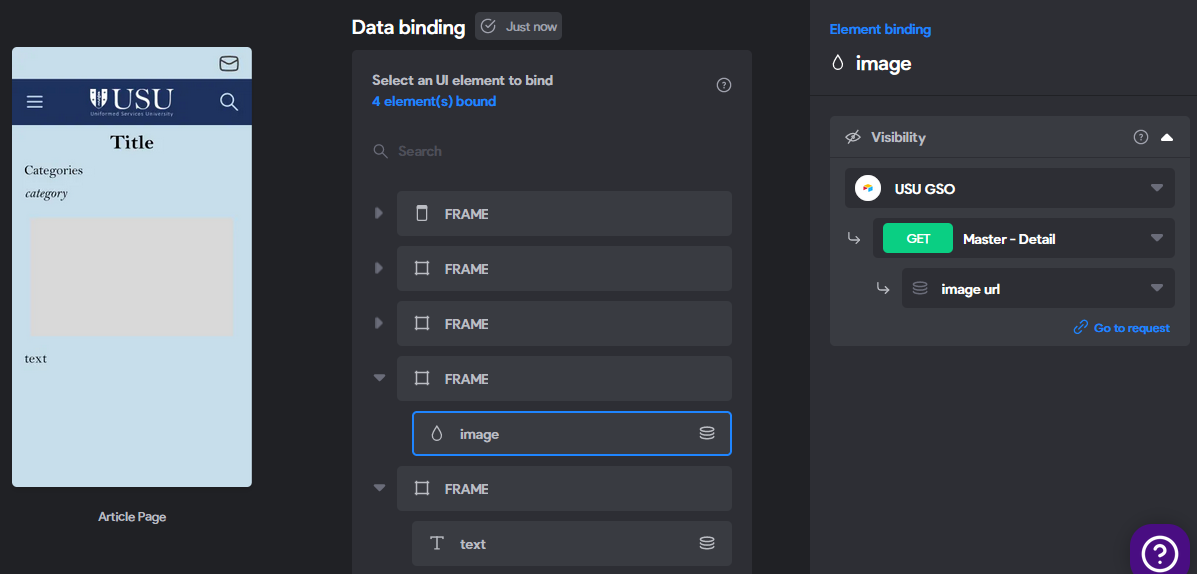Click the frame icon above the image row

point(421,379)
